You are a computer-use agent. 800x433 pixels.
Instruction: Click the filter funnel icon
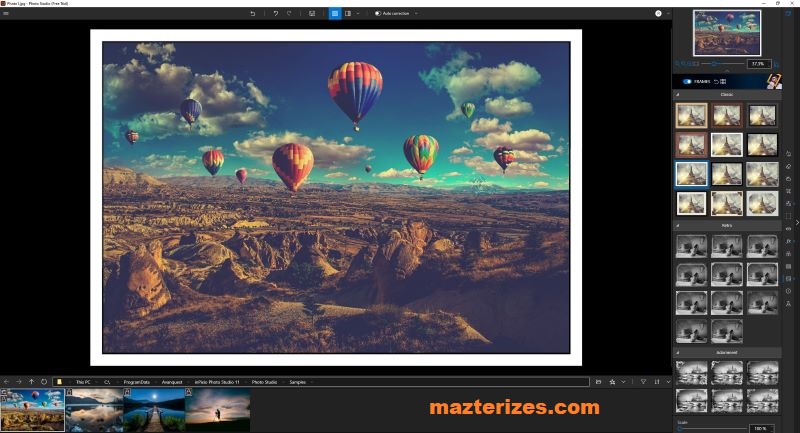click(643, 381)
